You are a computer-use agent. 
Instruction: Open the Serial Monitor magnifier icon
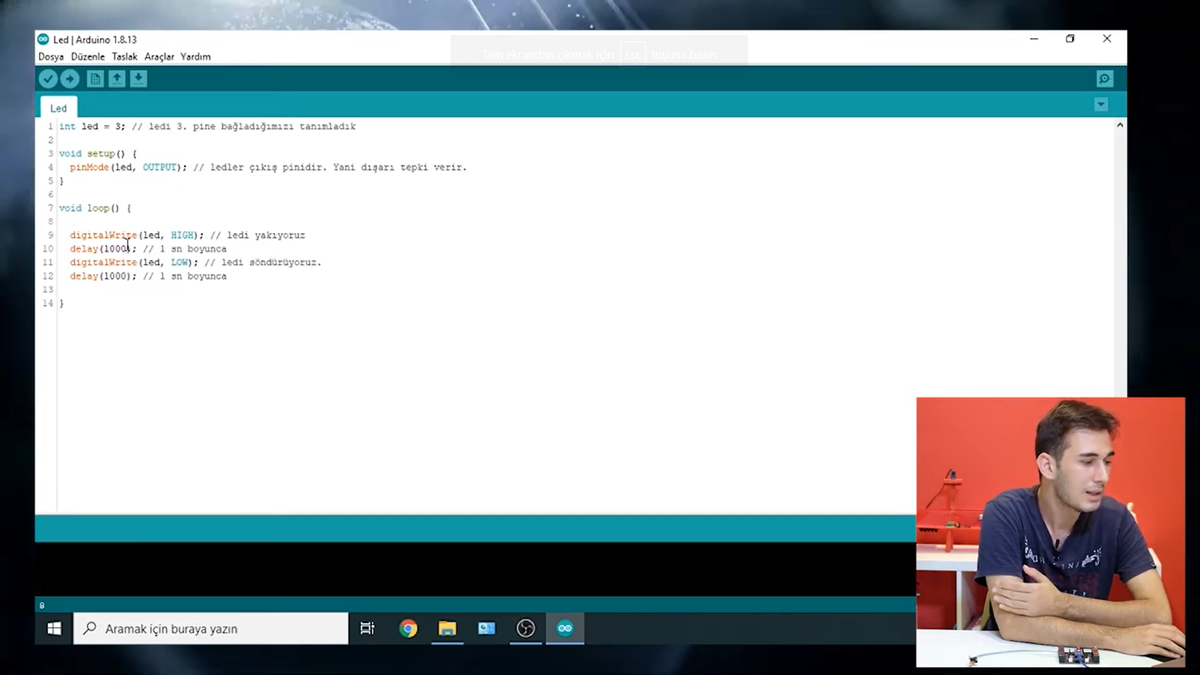click(x=1104, y=79)
